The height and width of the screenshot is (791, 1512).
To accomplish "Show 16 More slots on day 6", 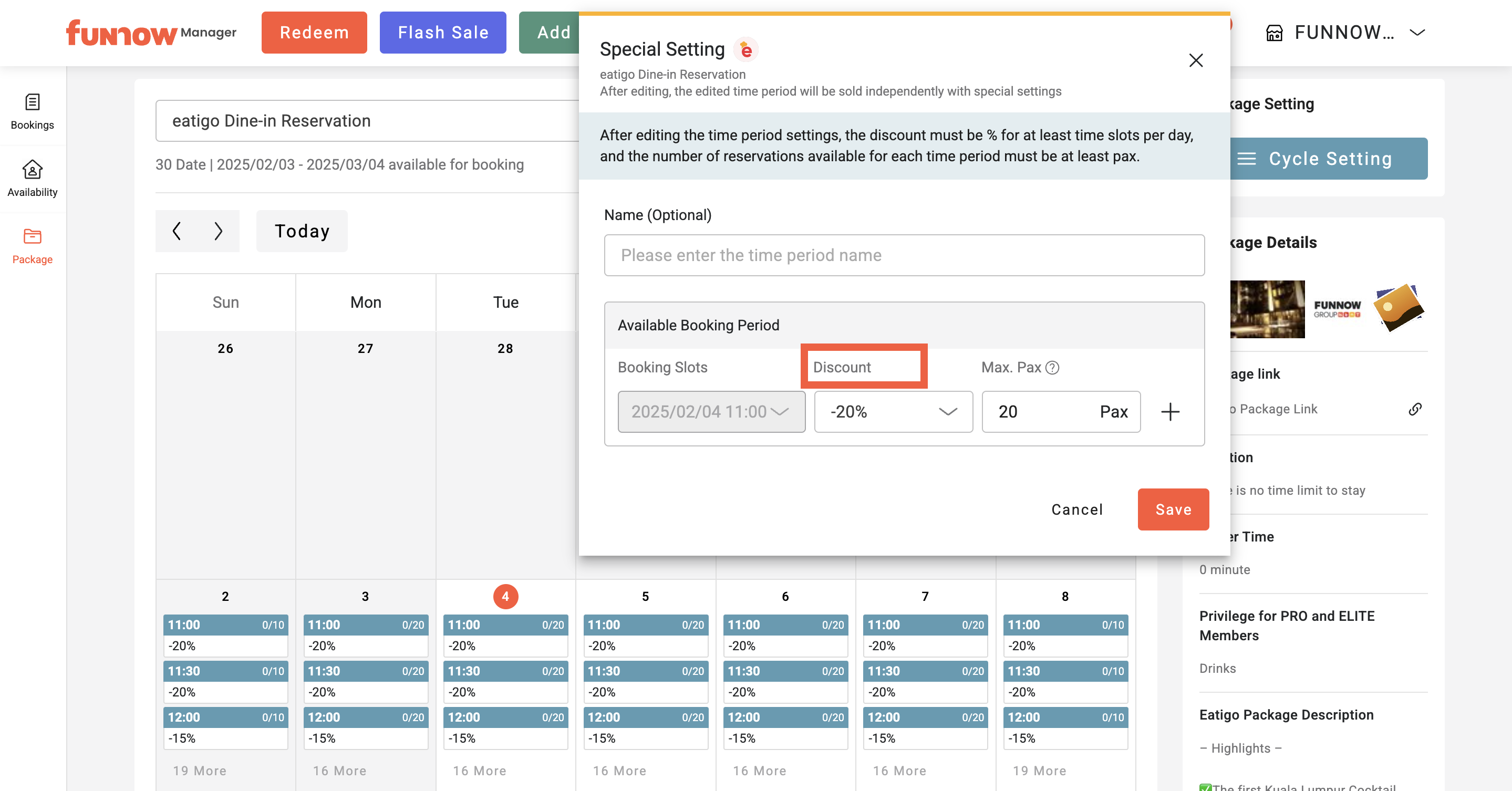I will click(760, 771).
